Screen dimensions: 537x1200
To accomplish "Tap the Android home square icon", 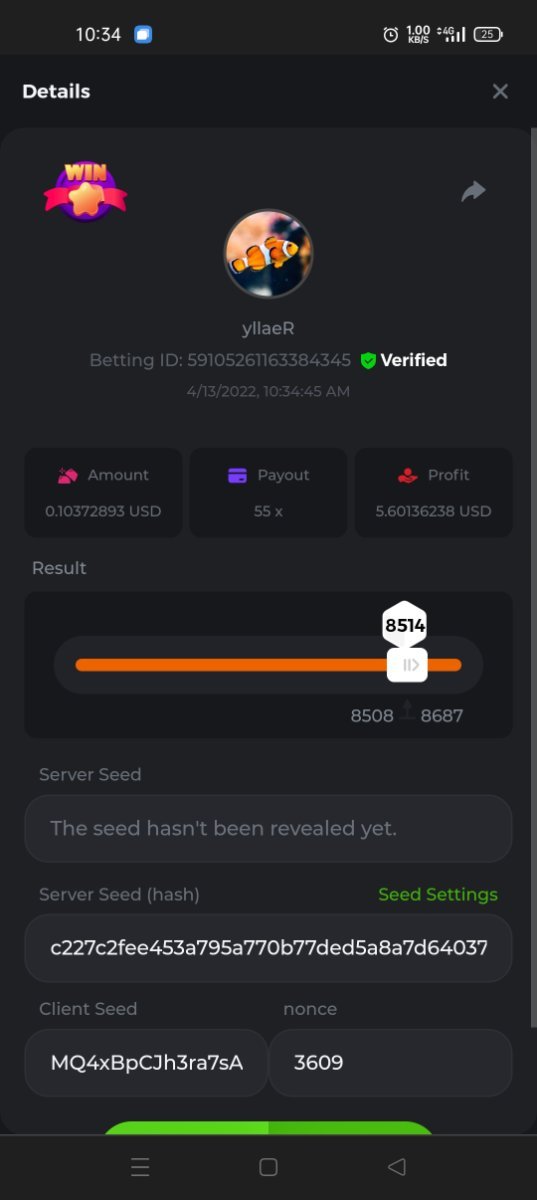I will tap(268, 1167).
